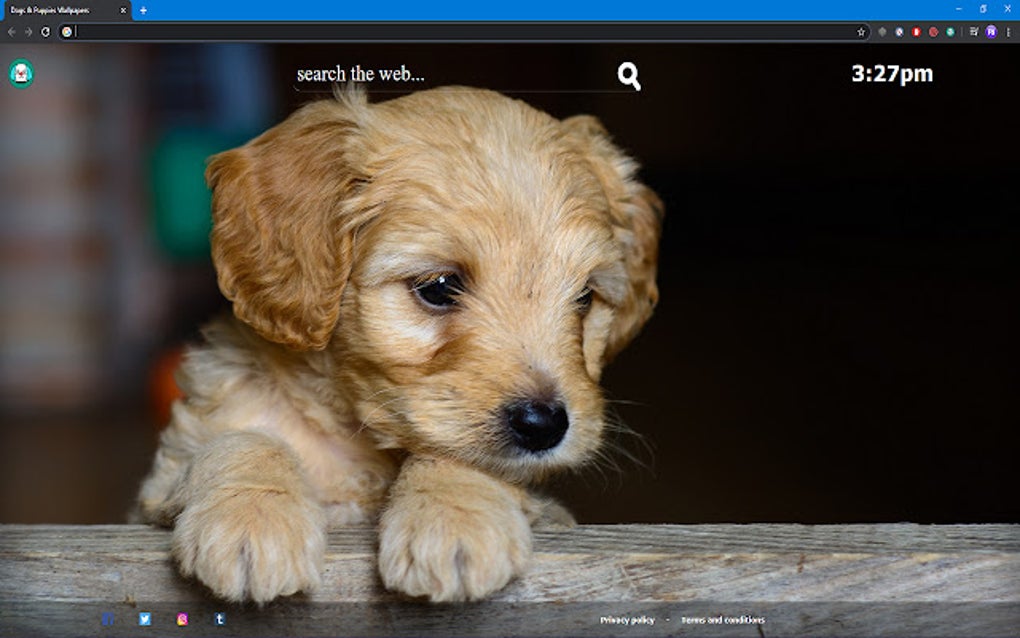The height and width of the screenshot is (638, 1020).
Task: Open Twitter via its bird icon
Action: [145, 618]
